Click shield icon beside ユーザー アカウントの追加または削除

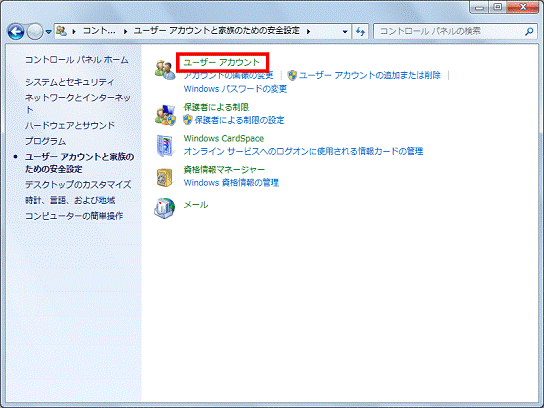pos(292,75)
